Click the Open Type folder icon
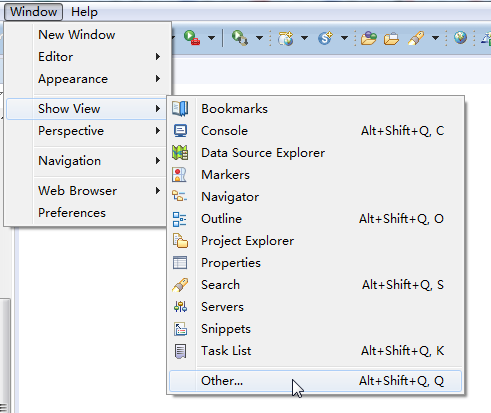Viewport: 491px width, 413px height. point(369,38)
